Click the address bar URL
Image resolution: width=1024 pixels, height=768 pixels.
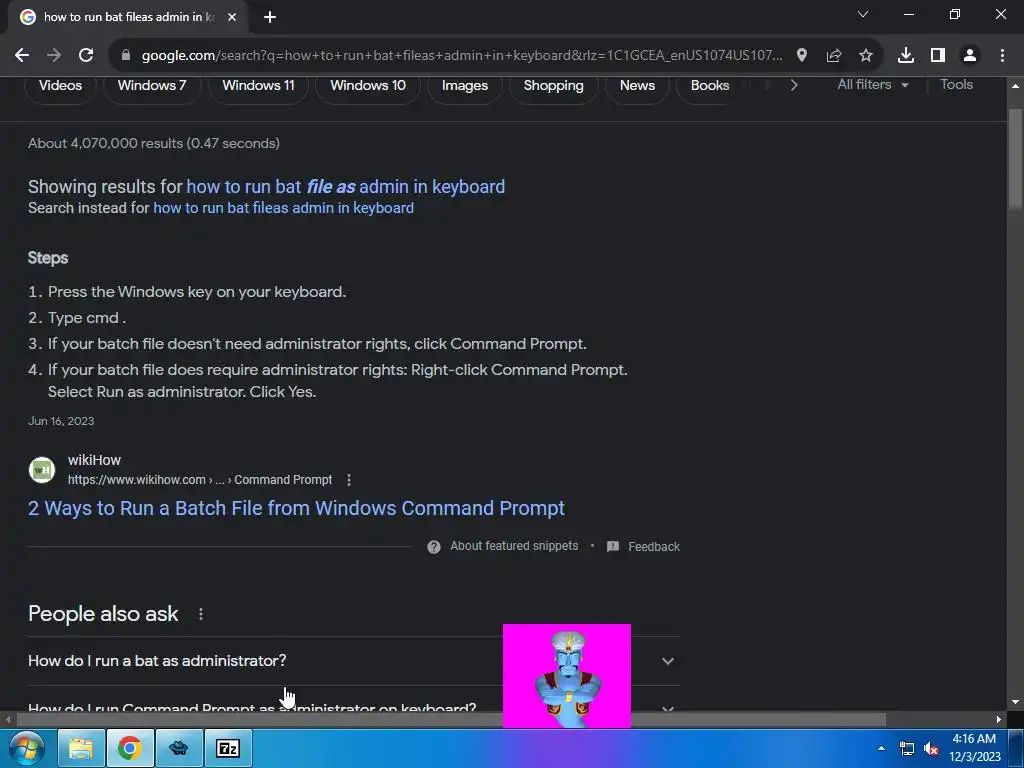click(x=462, y=56)
